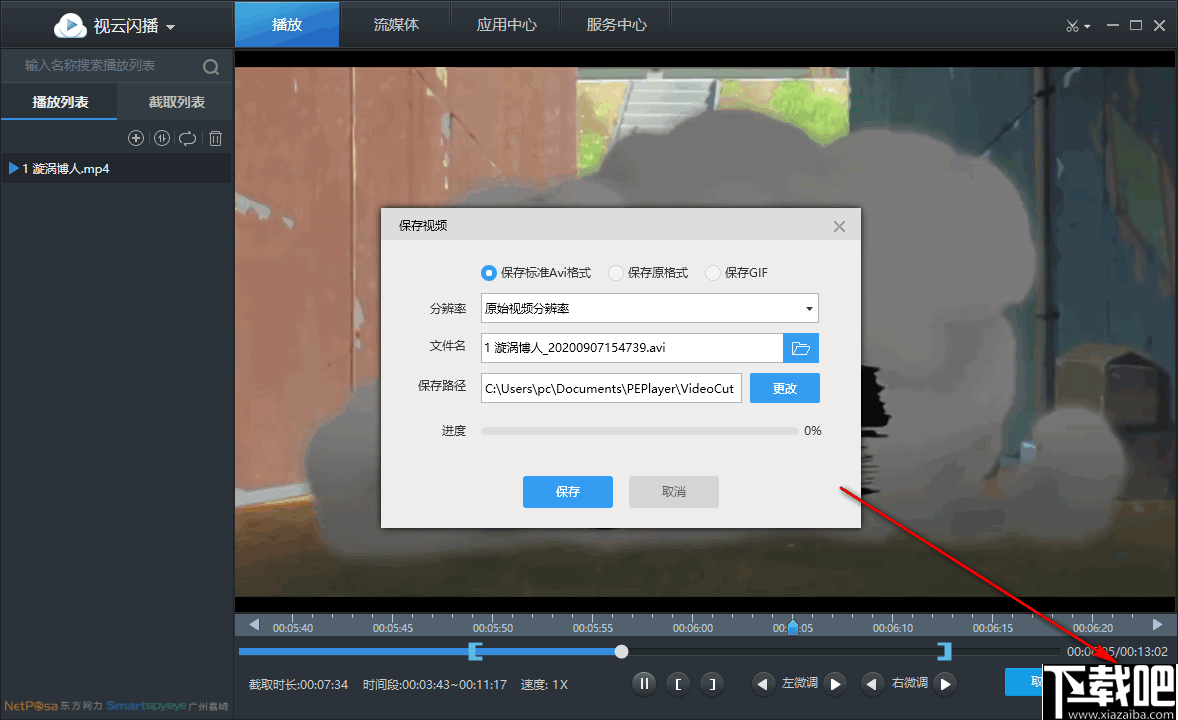1178x720 pixels.
Task: Keep 保存标准Avi格式 selected
Action: pyautogui.click(x=489, y=272)
